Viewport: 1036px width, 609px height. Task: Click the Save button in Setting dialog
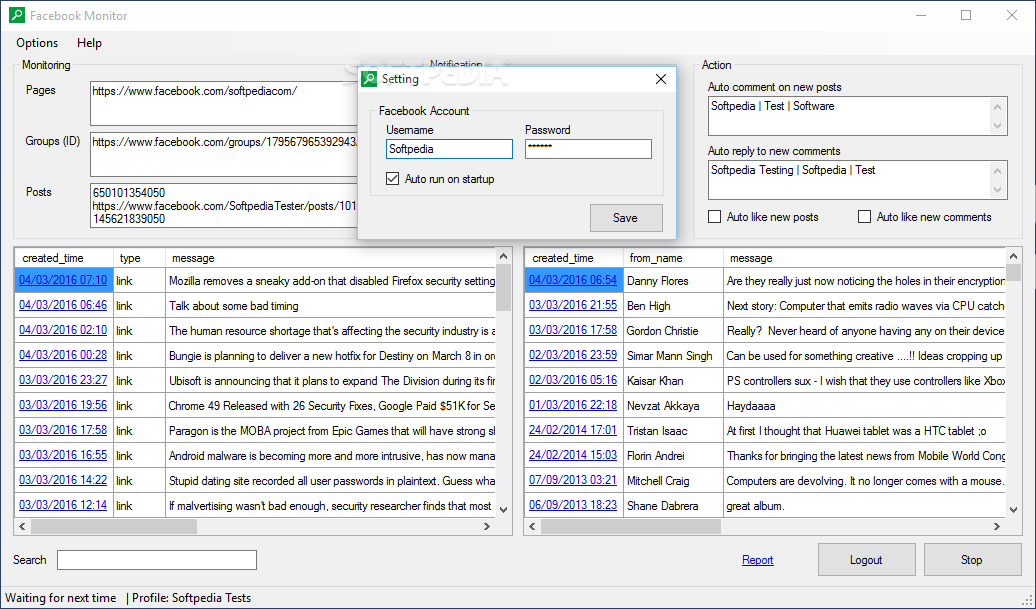tap(626, 218)
